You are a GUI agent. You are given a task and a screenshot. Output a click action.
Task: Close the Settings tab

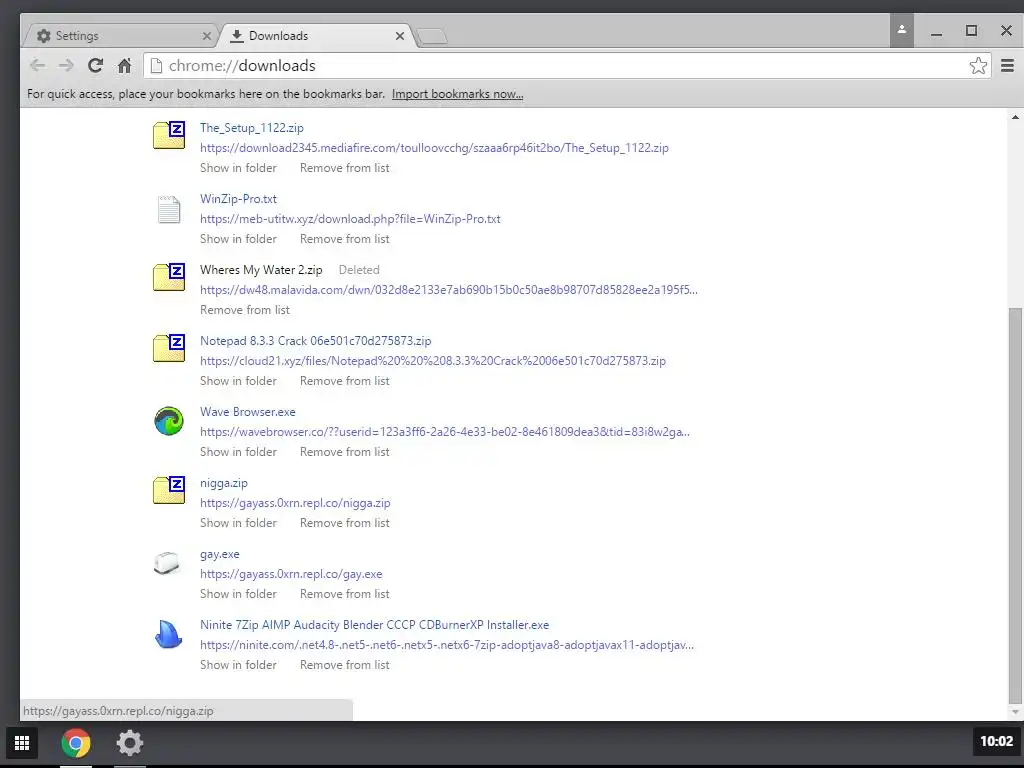point(206,36)
